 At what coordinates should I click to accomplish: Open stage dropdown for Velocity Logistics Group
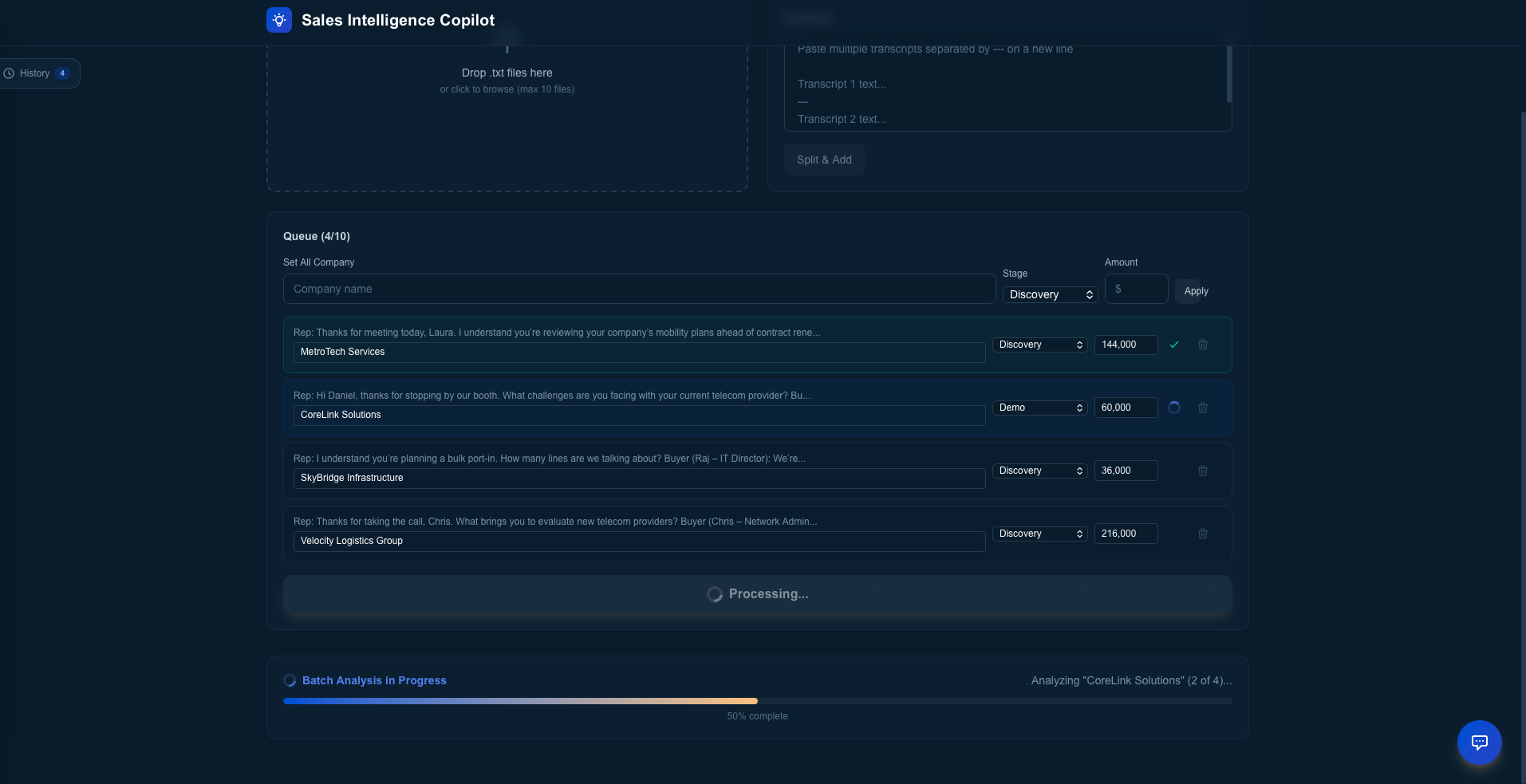pos(1039,534)
